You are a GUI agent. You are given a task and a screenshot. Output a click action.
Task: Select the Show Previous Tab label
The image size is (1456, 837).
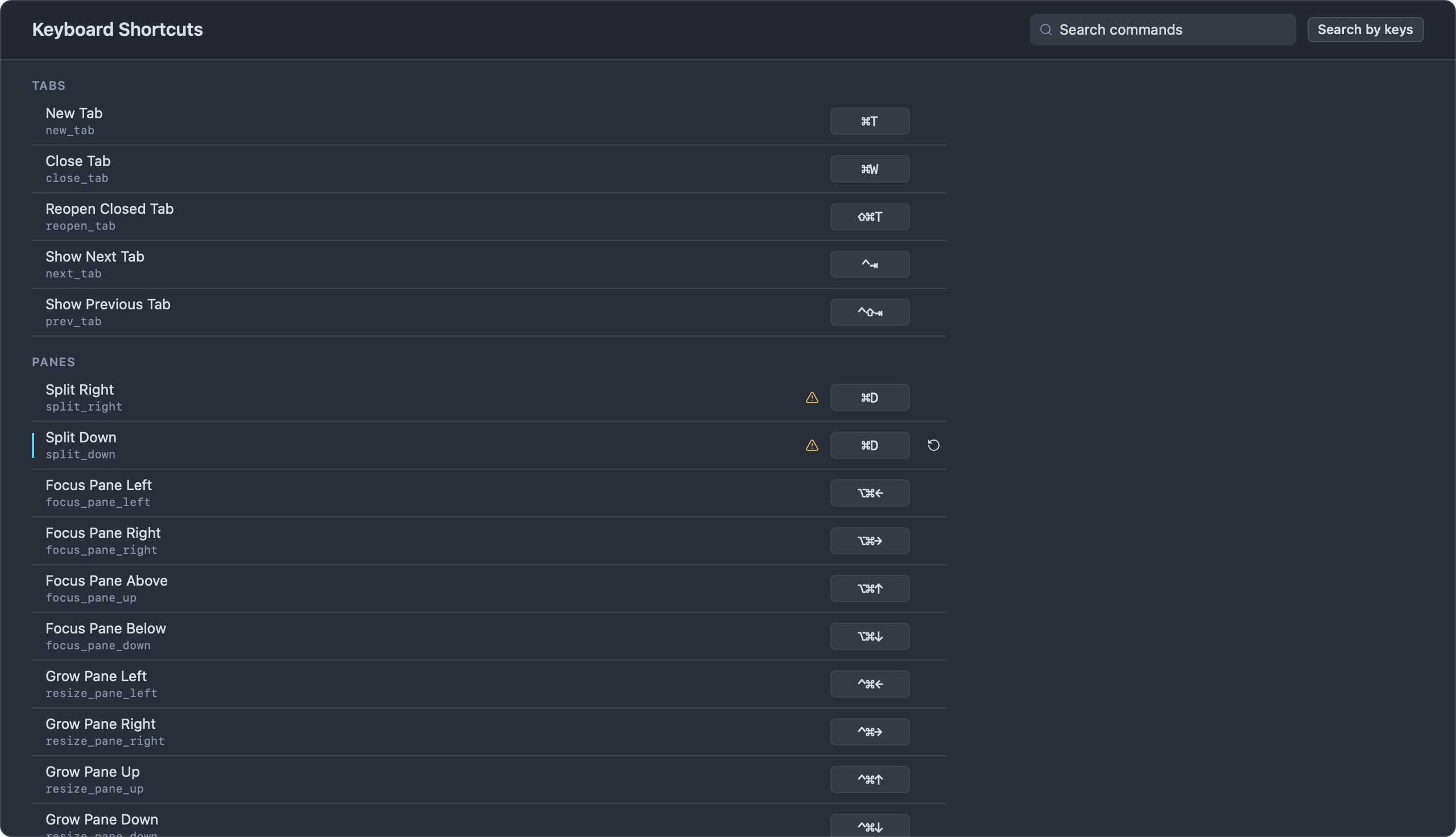click(108, 304)
